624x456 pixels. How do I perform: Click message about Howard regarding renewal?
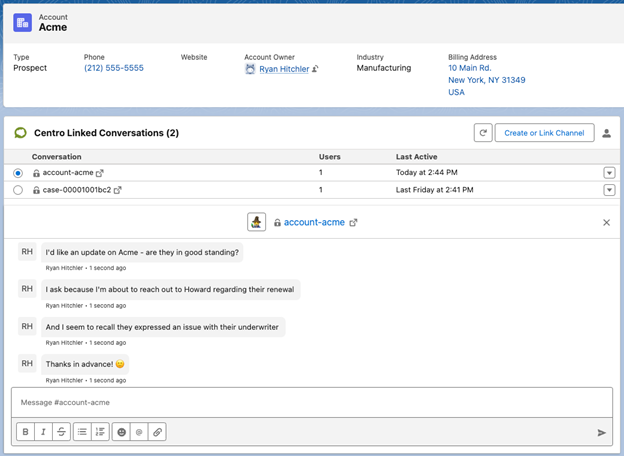(170, 290)
